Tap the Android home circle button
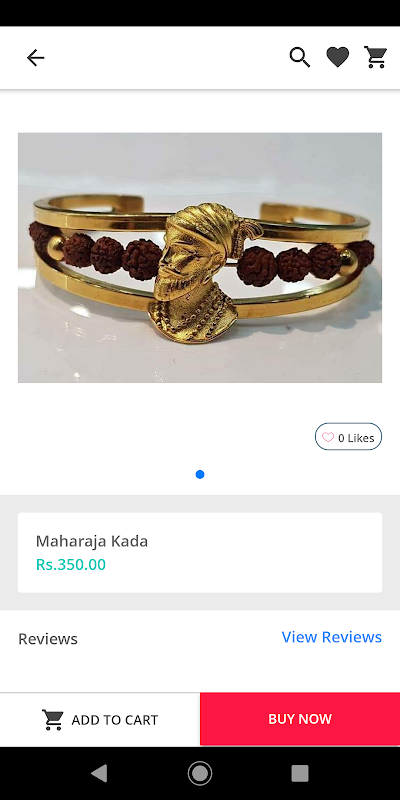The image size is (400, 800). click(200, 773)
